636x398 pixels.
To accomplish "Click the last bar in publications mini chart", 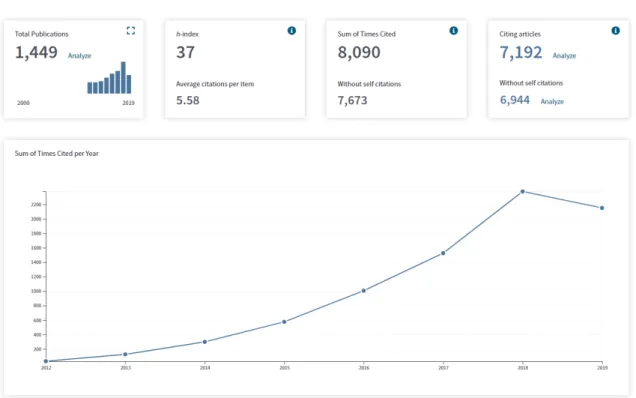I will point(129,84).
